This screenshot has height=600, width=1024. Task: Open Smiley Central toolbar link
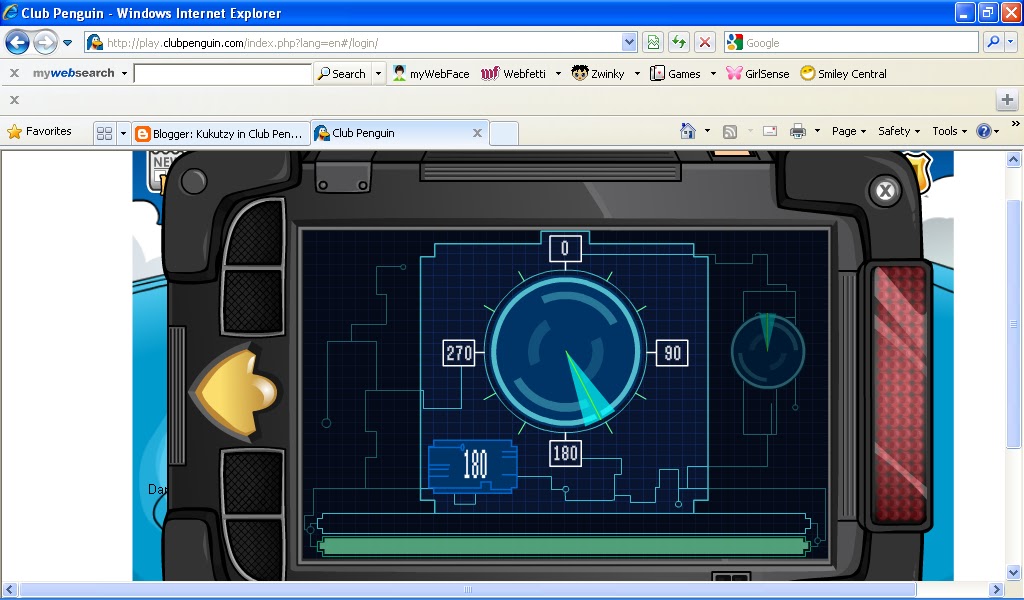pyautogui.click(x=843, y=74)
